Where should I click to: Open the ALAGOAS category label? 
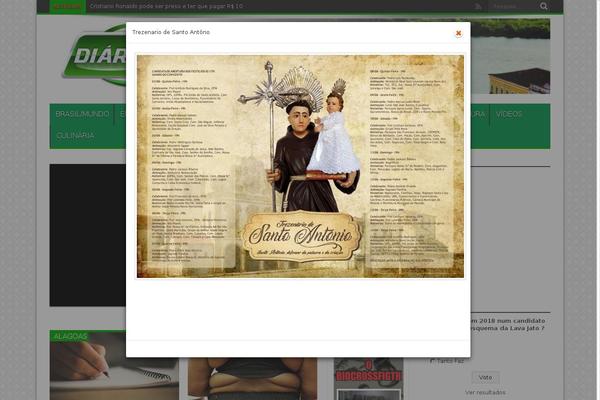[70, 336]
